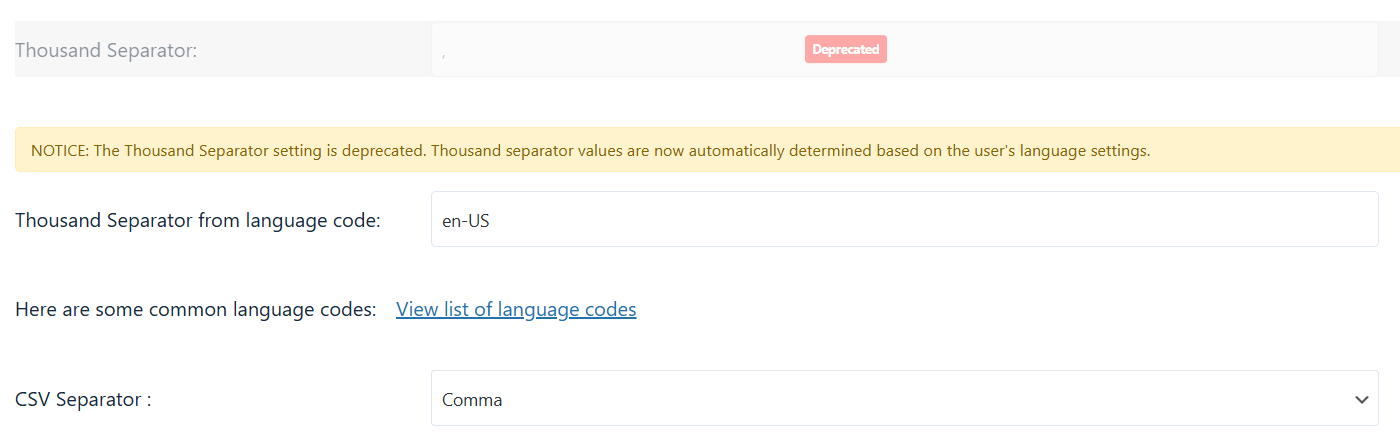Click empty area right of en-US in the field

[x=930, y=219]
